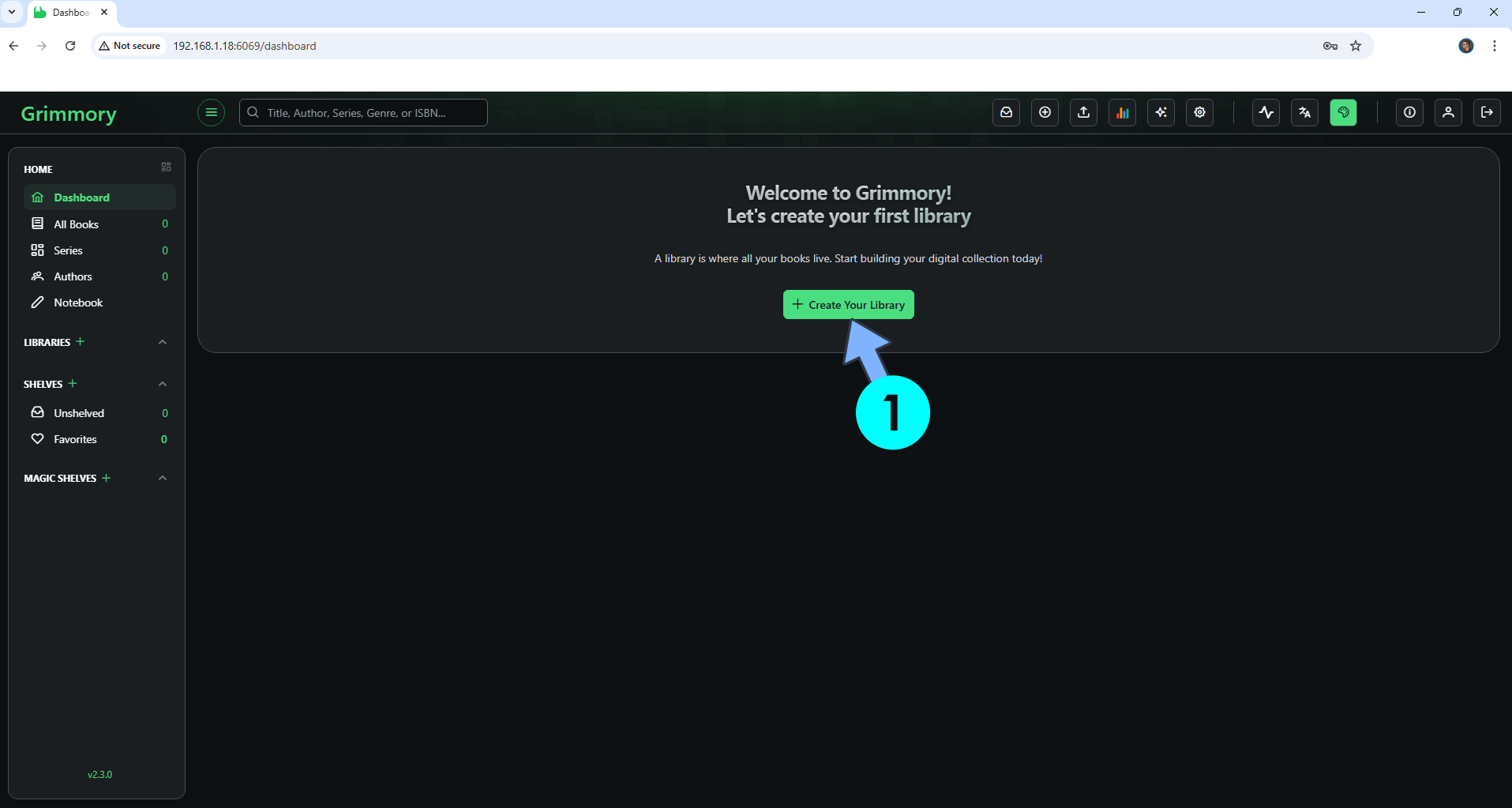Open the language translation icon
Screen dimensions: 1512x808
[1304, 112]
